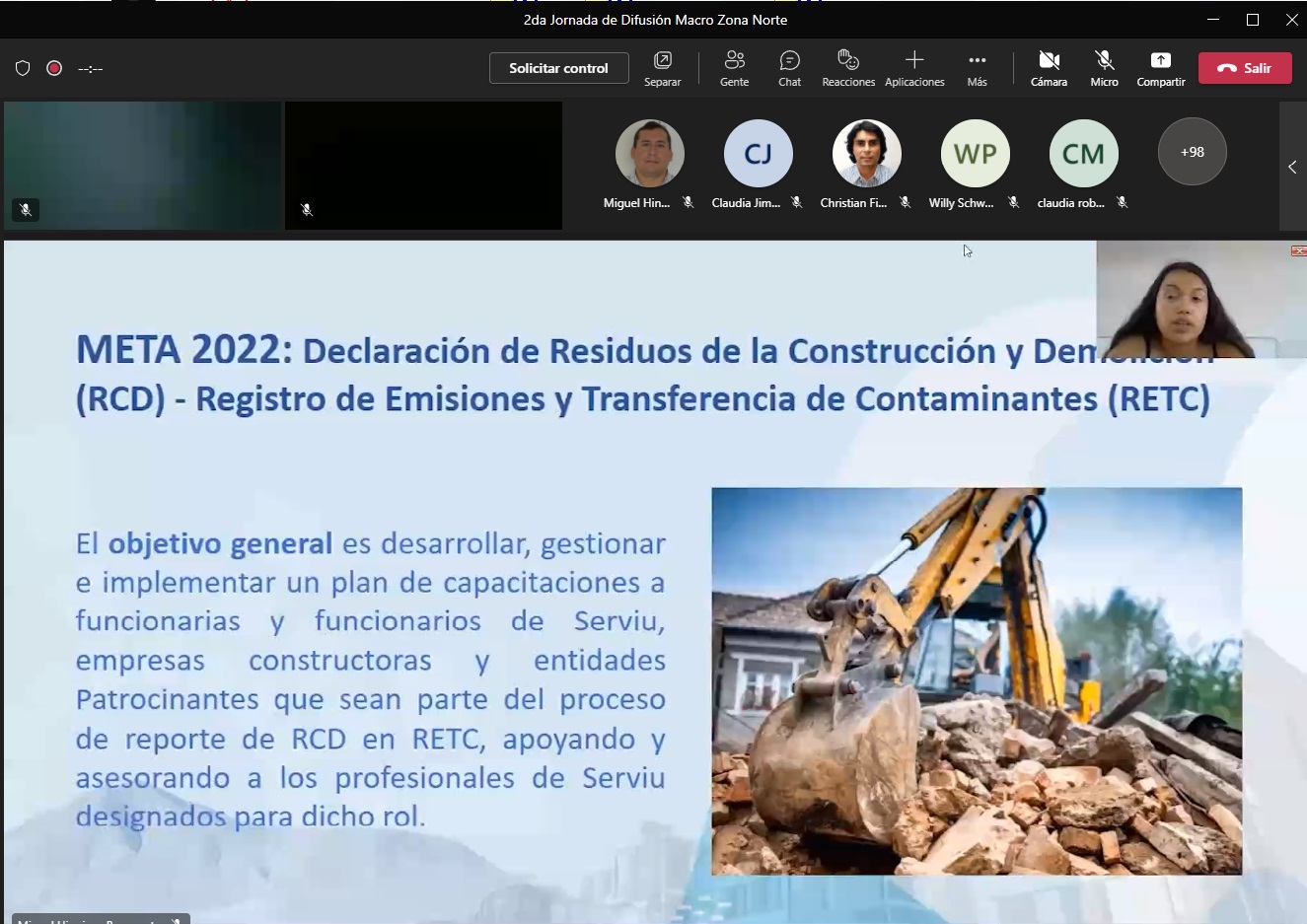
Task: Toggle the Cámara on or off
Action: [x=1049, y=69]
